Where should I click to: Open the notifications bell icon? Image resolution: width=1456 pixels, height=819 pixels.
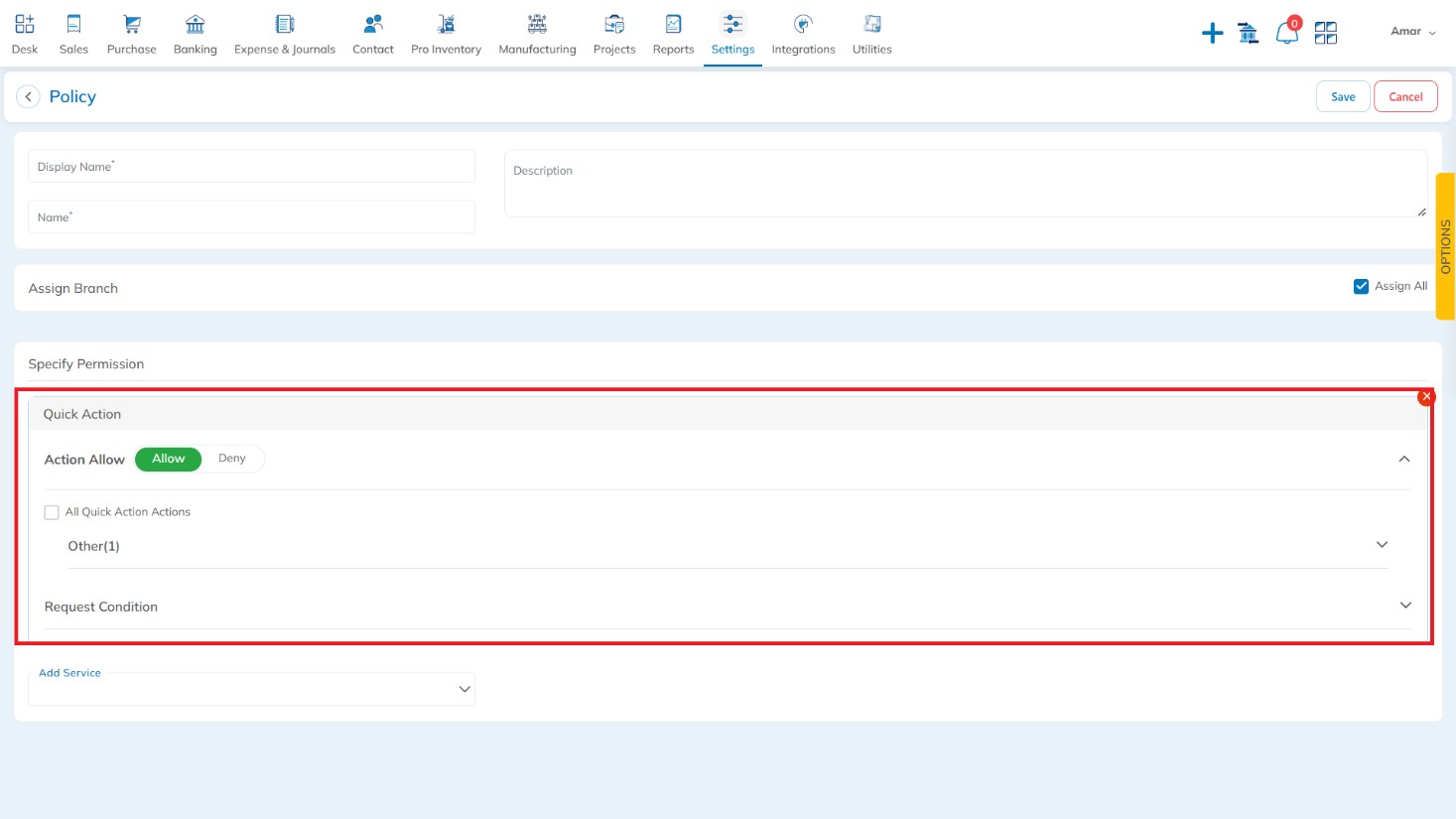pos(1287,32)
